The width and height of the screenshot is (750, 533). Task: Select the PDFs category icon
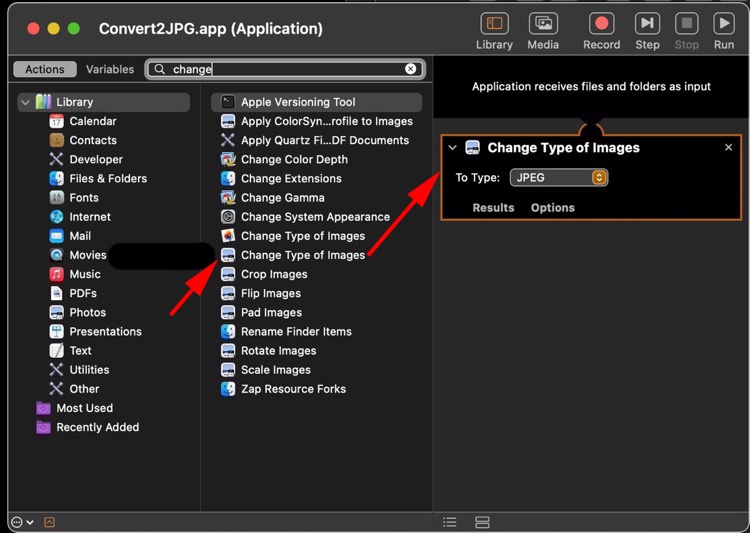click(x=56, y=293)
